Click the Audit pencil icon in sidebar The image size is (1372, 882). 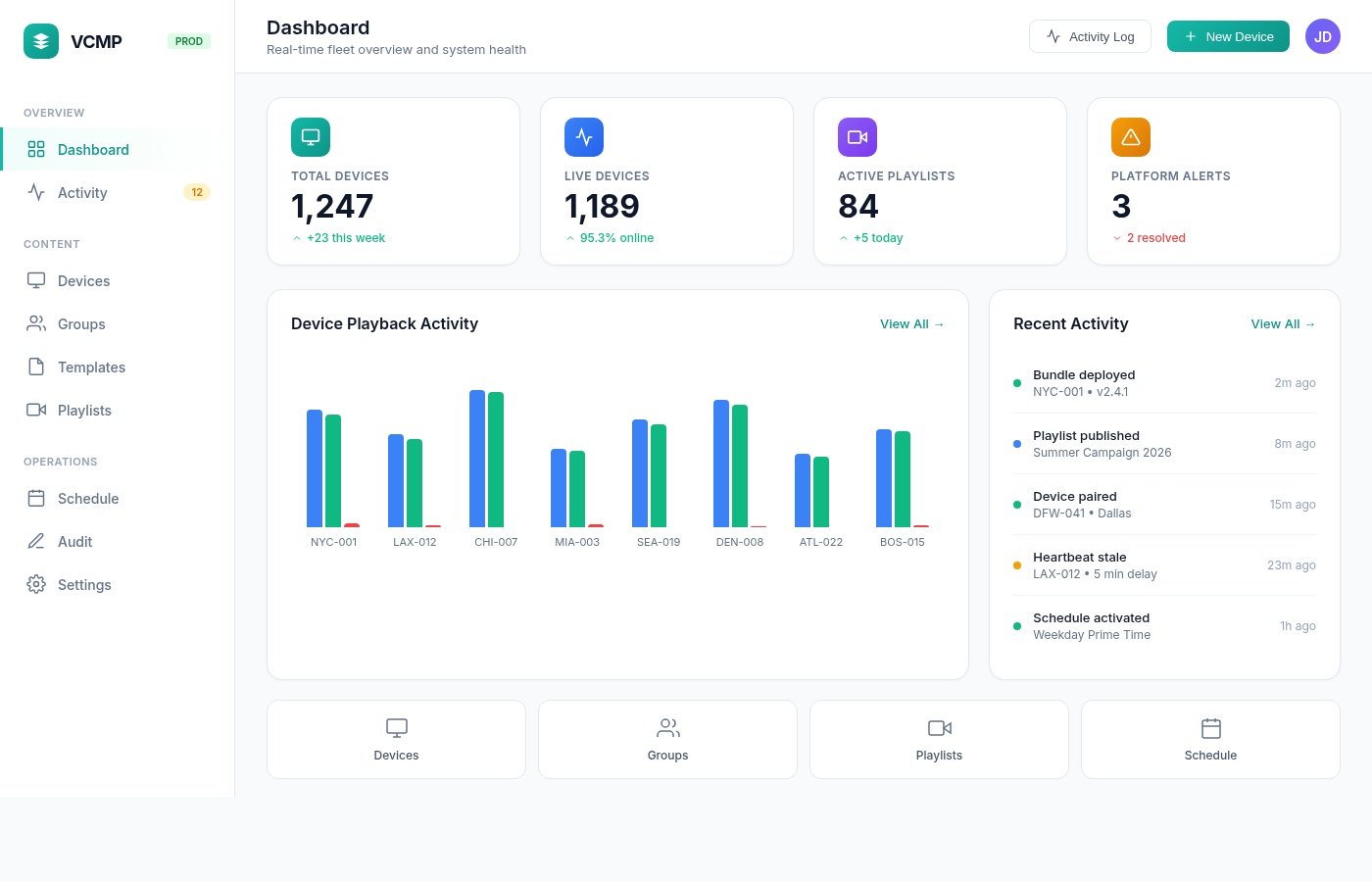(36, 541)
